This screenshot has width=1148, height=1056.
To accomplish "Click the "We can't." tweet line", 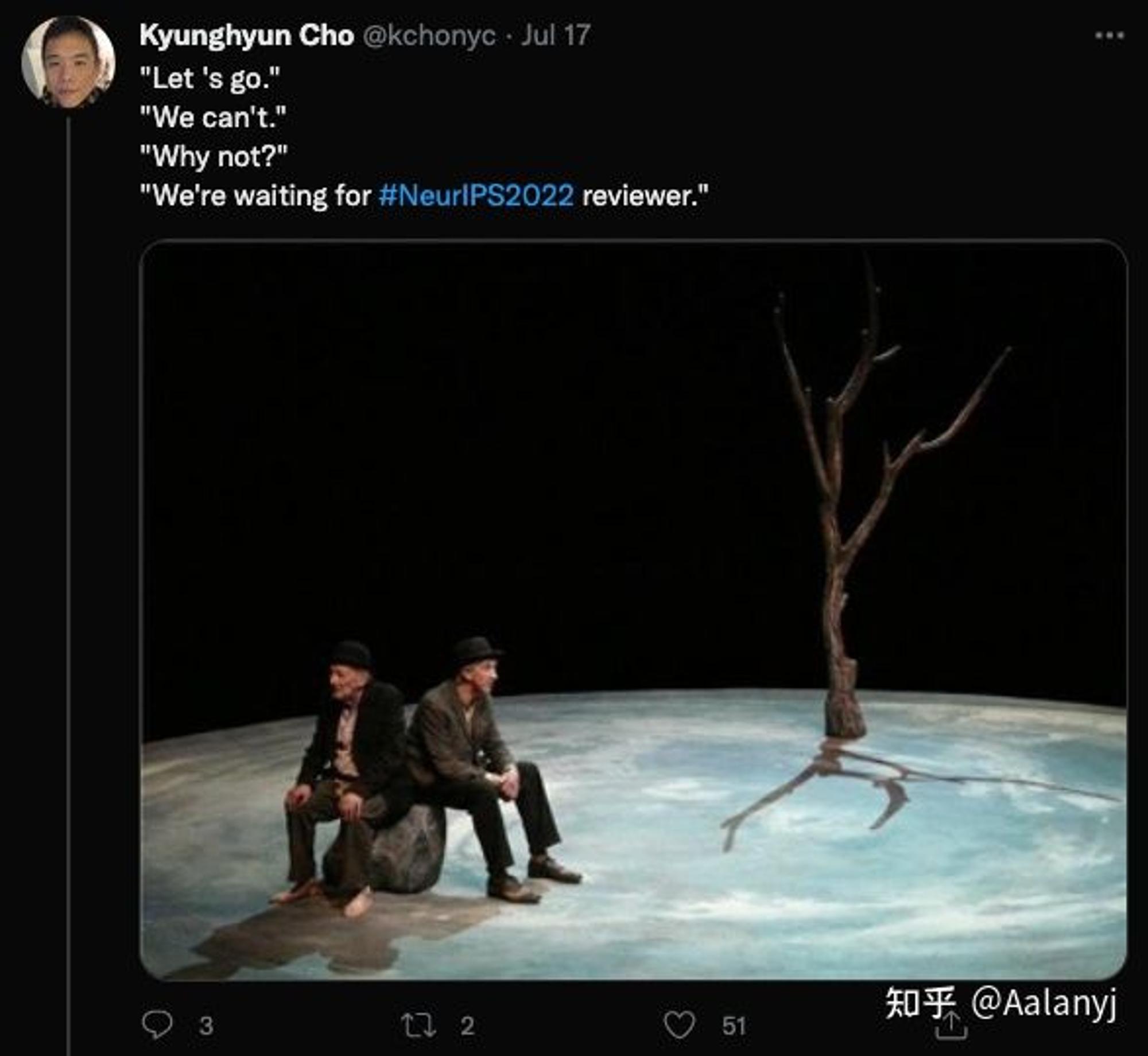I will tap(213, 118).
